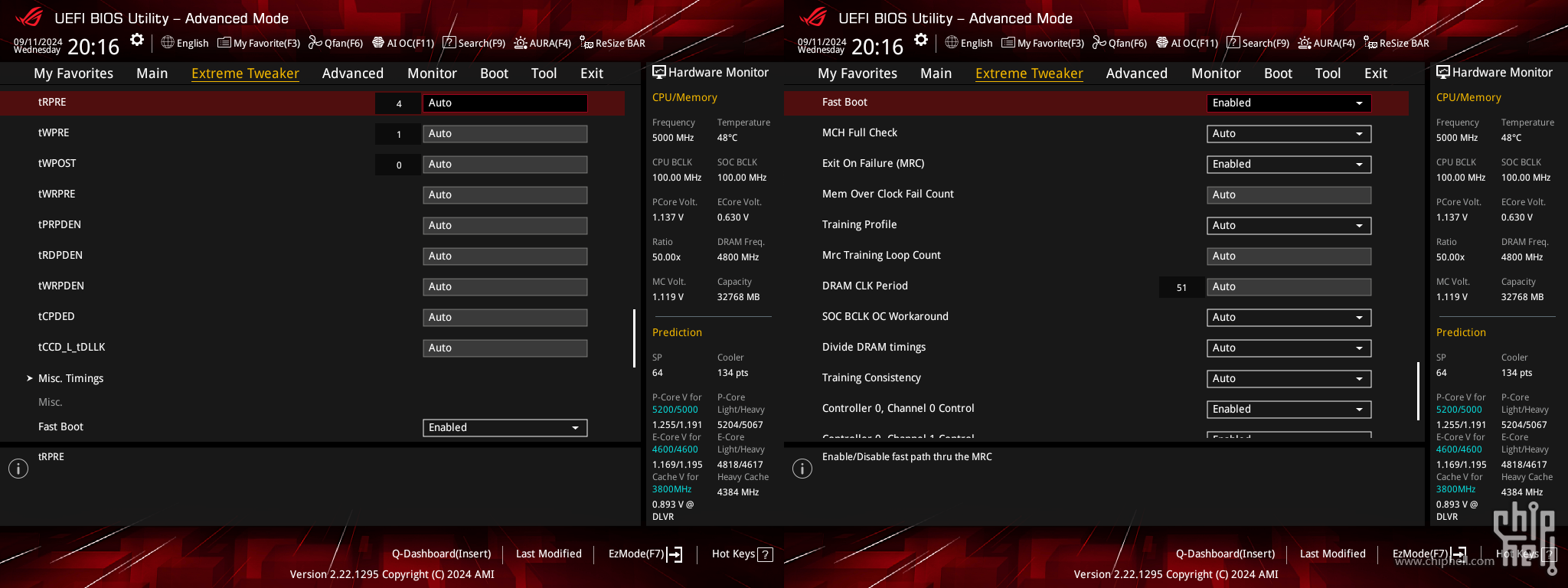Image resolution: width=1568 pixels, height=588 pixels.
Task: Click the Hot Keys question mark in left BIOS screen
Action: pos(765,554)
